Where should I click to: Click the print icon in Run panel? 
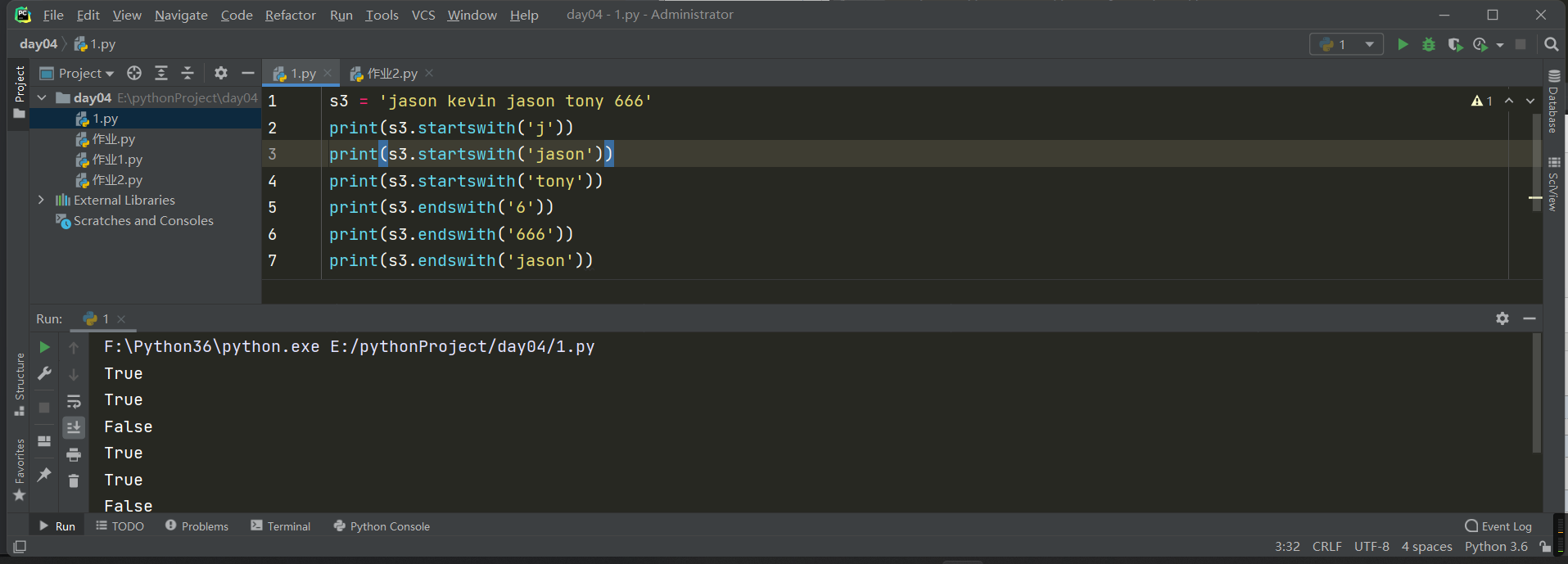(74, 454)
